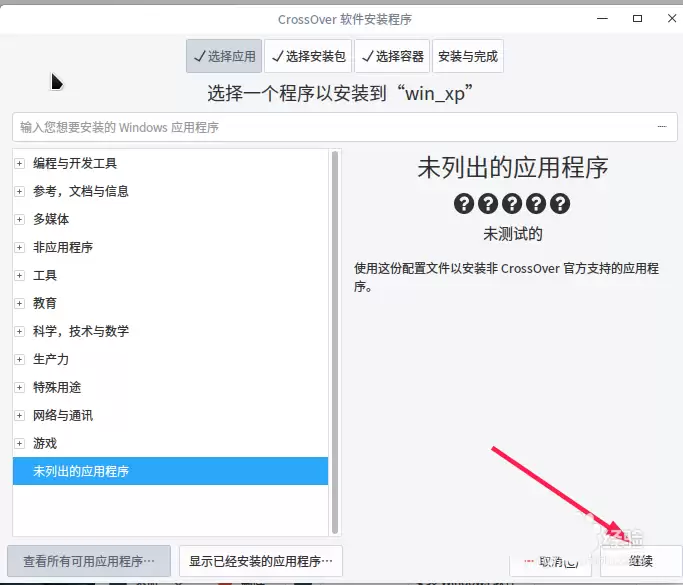Expand the 游戏 category
Screen dimensions: 683x585
pyautogui.click(x=20, y=443)
